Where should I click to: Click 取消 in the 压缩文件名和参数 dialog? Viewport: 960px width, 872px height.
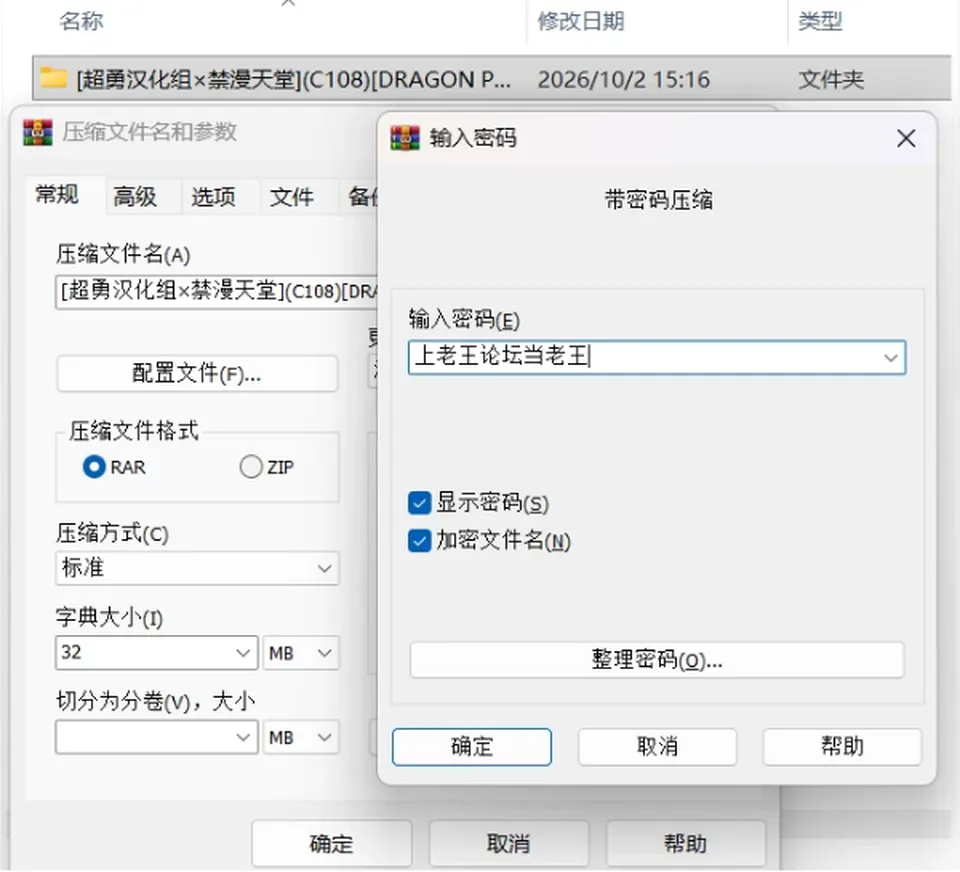point(509,844)
